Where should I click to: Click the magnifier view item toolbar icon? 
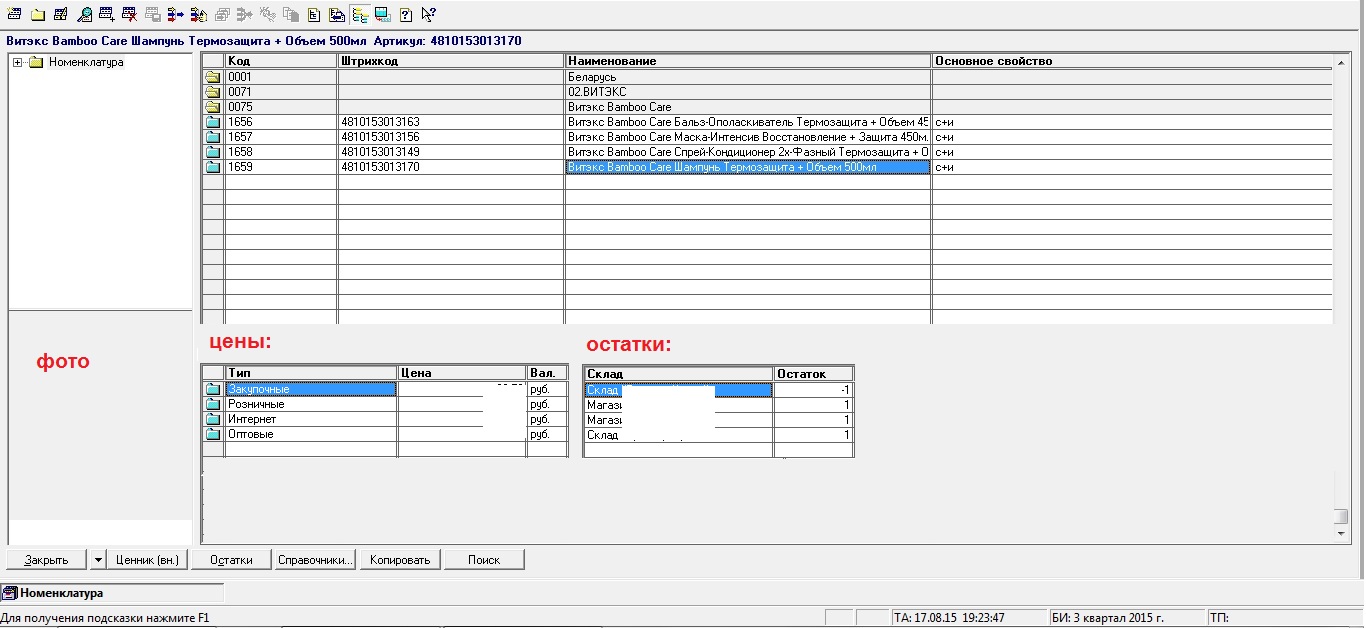[84, 14]
